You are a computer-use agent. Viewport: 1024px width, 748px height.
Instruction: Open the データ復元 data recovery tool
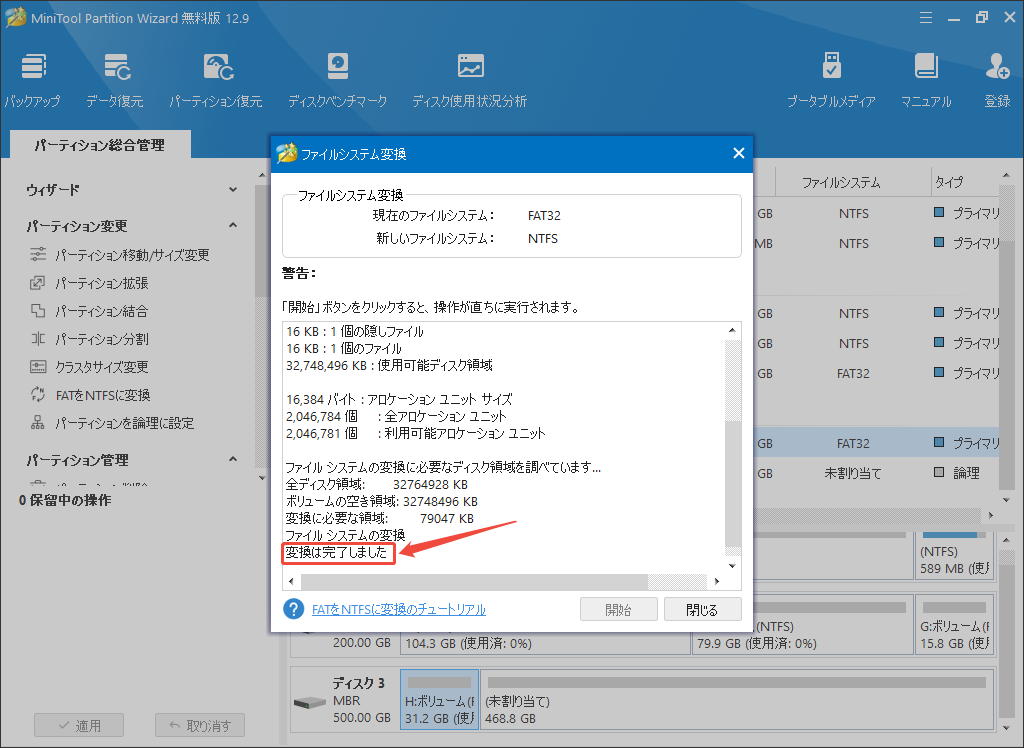(115, 80)
